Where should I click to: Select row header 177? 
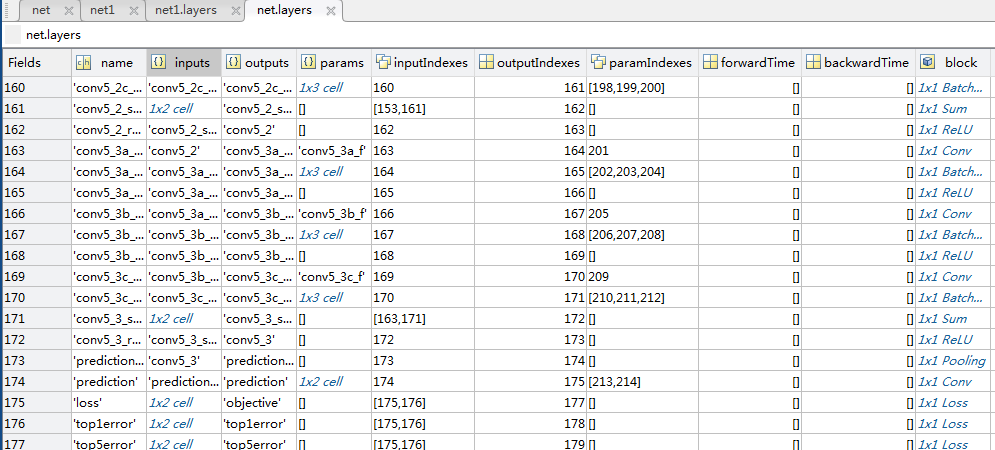coord(37,444)
